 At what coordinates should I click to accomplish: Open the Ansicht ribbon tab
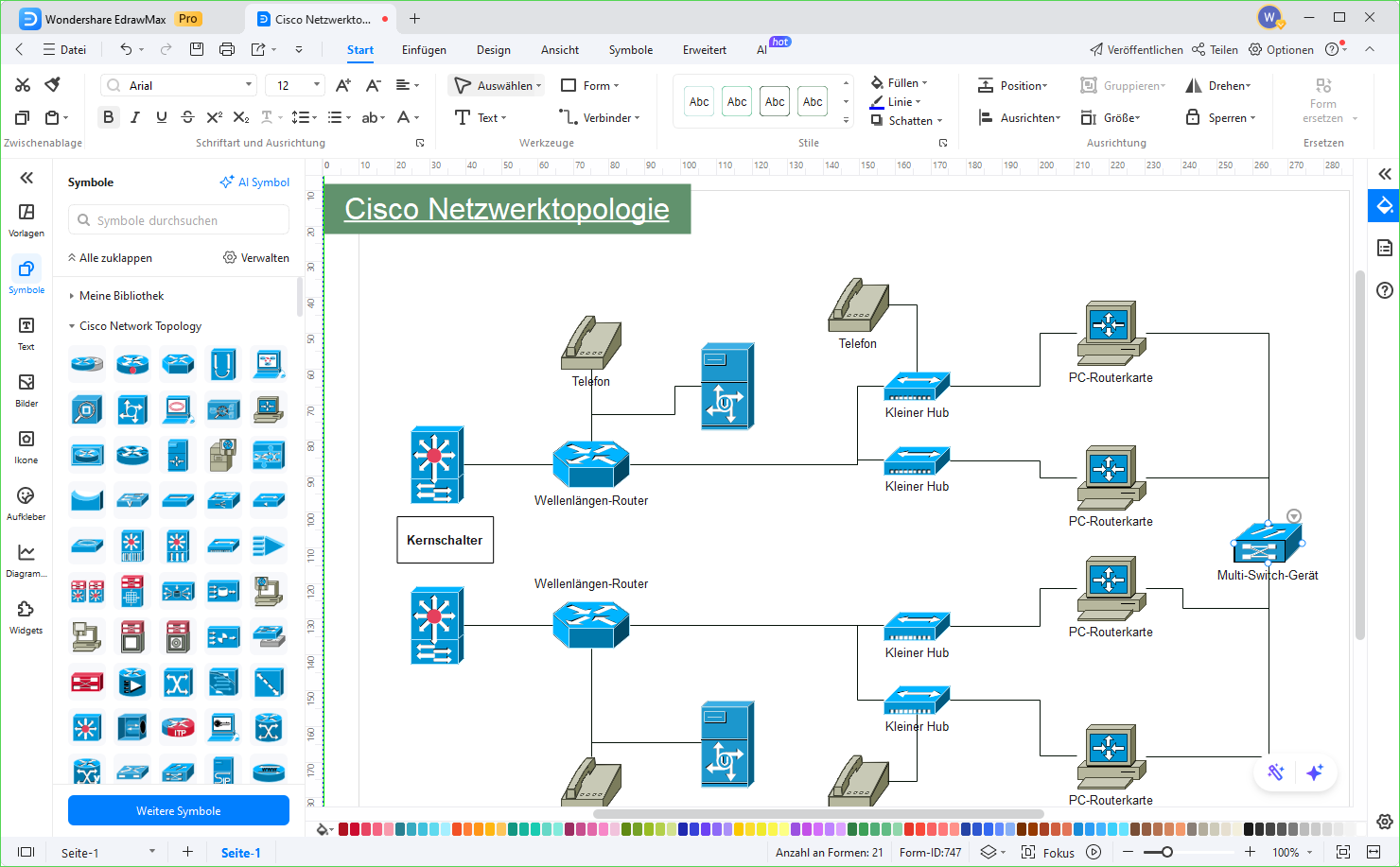coord(559,50)
